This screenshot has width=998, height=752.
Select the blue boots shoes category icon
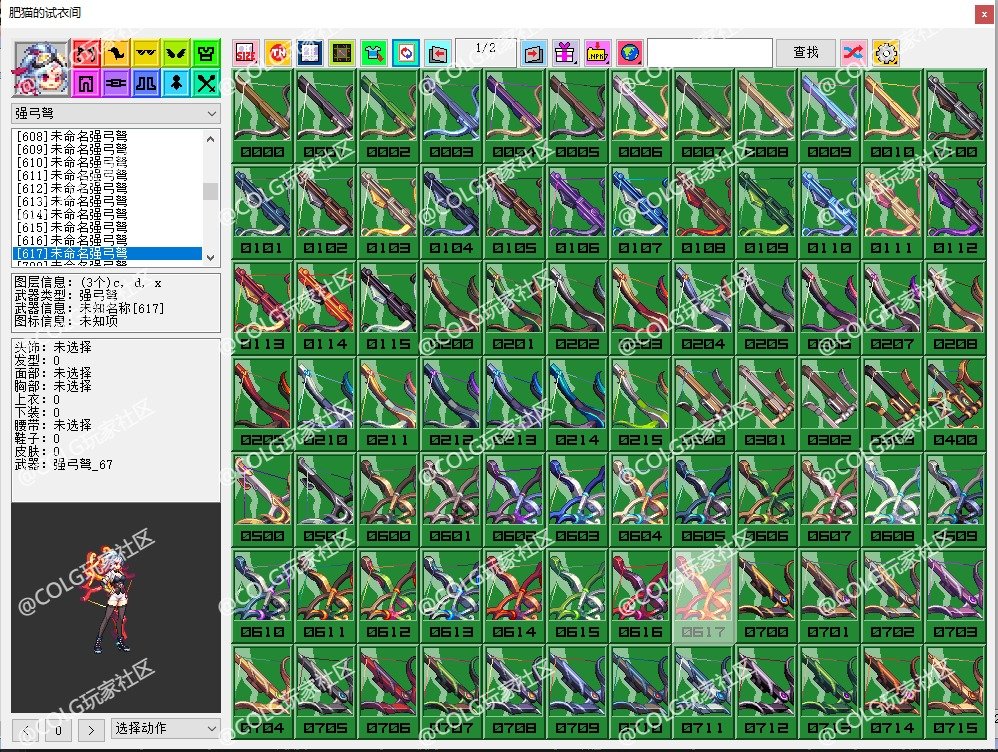pyautogui.click(x=146, y=83)
